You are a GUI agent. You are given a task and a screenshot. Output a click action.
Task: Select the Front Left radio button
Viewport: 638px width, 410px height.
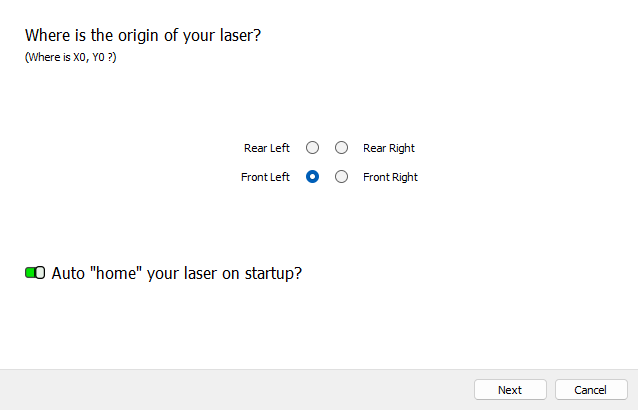point(313,177)
